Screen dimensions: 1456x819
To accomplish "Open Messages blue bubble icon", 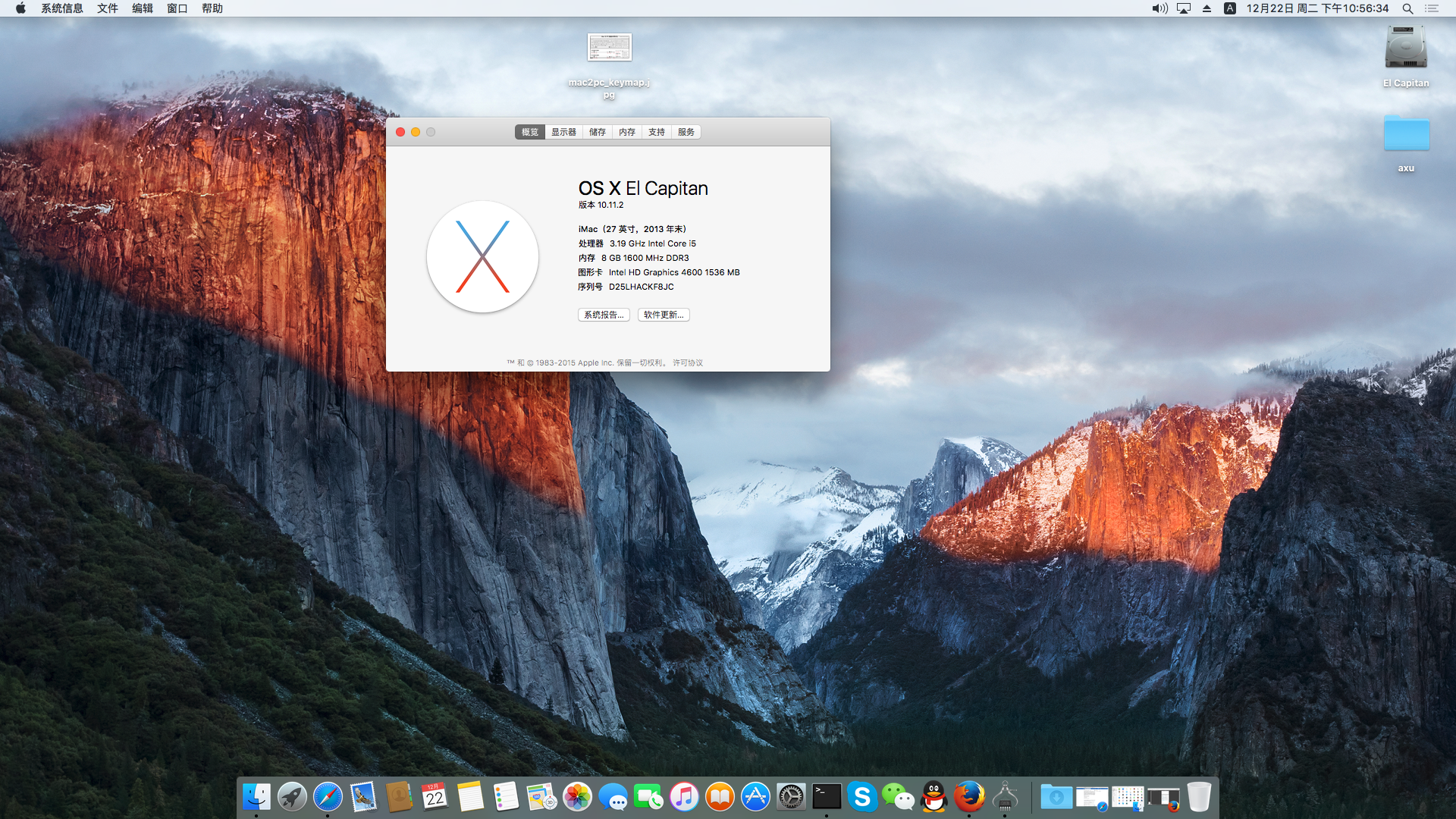I will (x=613, y=797).
